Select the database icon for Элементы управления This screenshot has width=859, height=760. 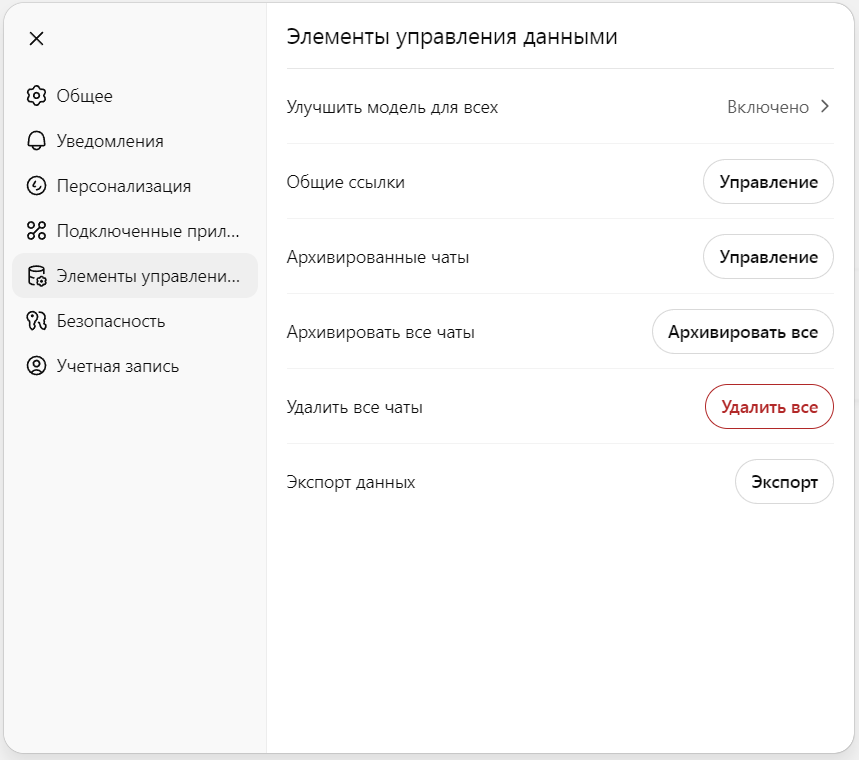tap(36, 276)
